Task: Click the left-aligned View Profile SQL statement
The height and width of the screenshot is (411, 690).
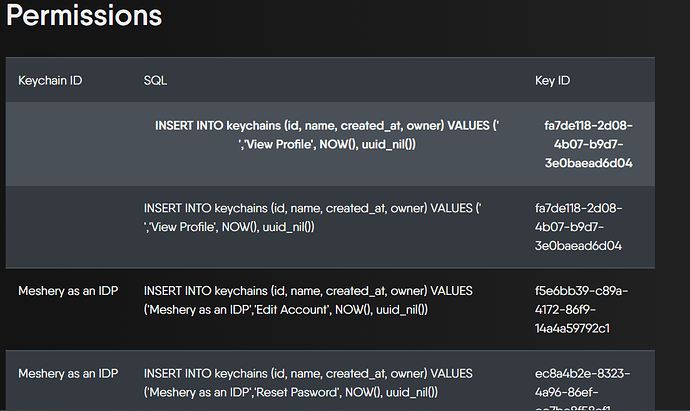Action: click(x=312, y=217)
